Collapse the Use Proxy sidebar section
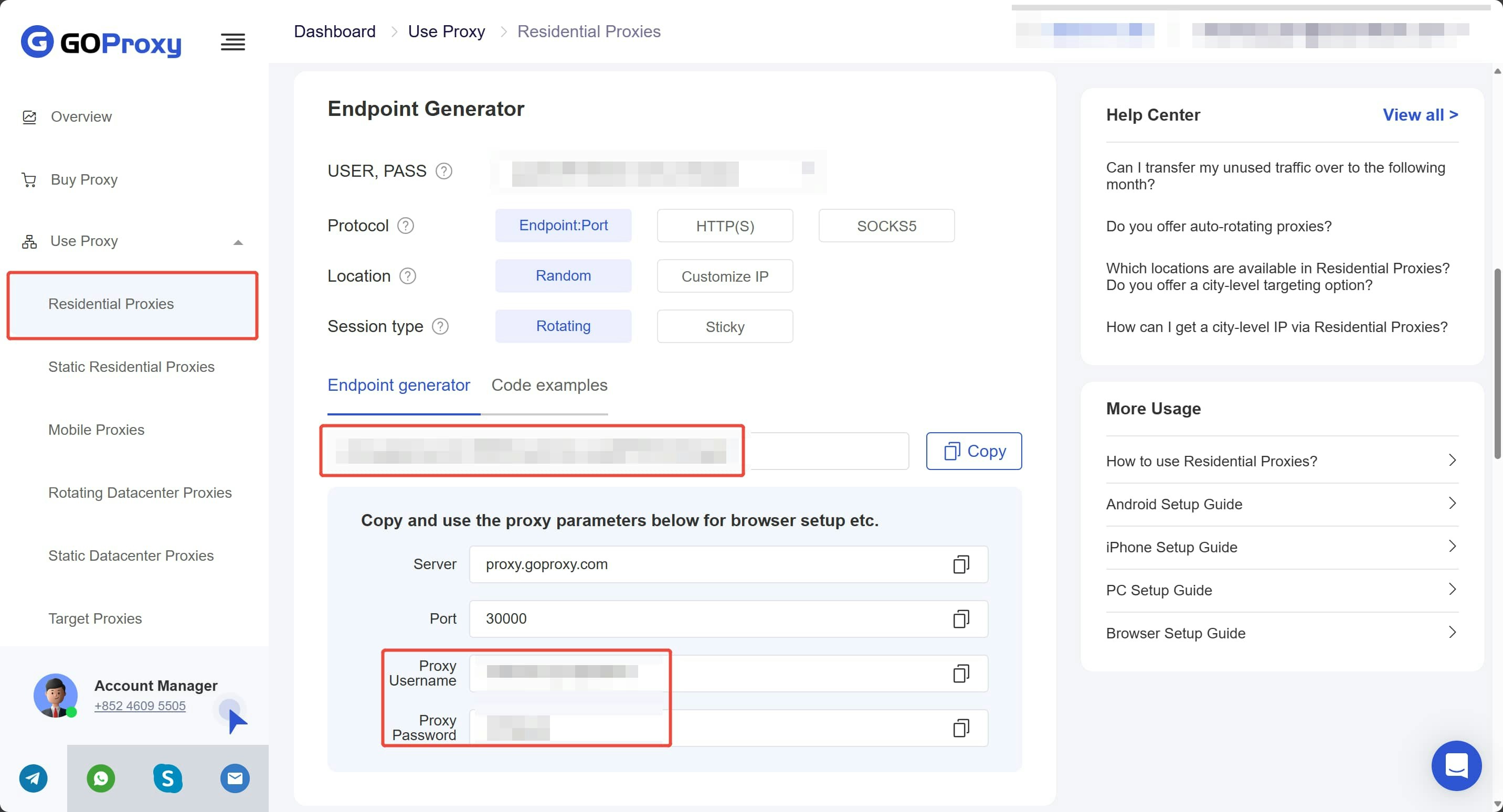This screenshot has height=812, width=1503. click(238, 242)
